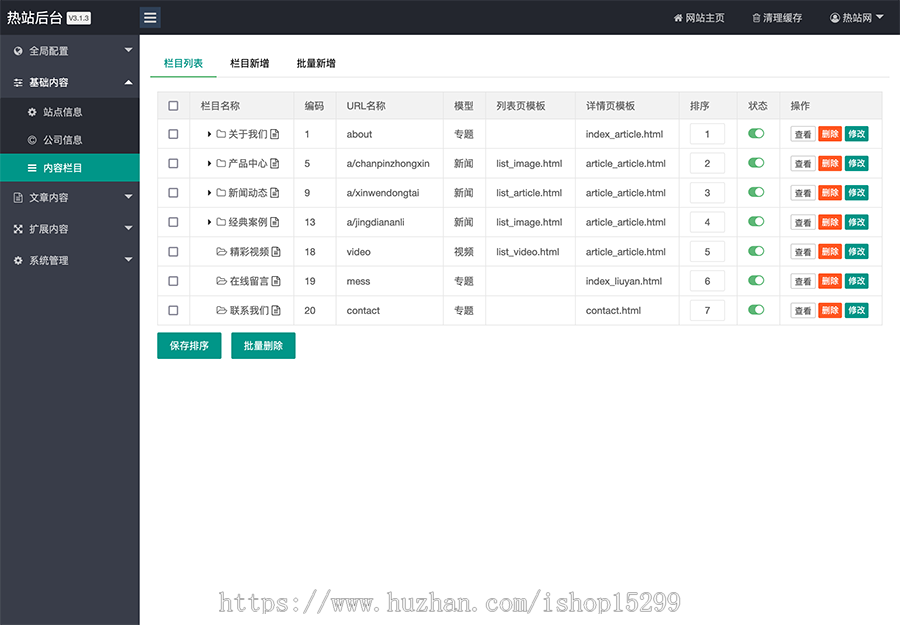The height and width of the screenshot is (625, 900).
Task: Switch to the 批量新增 tab
Action: [316, 63]
